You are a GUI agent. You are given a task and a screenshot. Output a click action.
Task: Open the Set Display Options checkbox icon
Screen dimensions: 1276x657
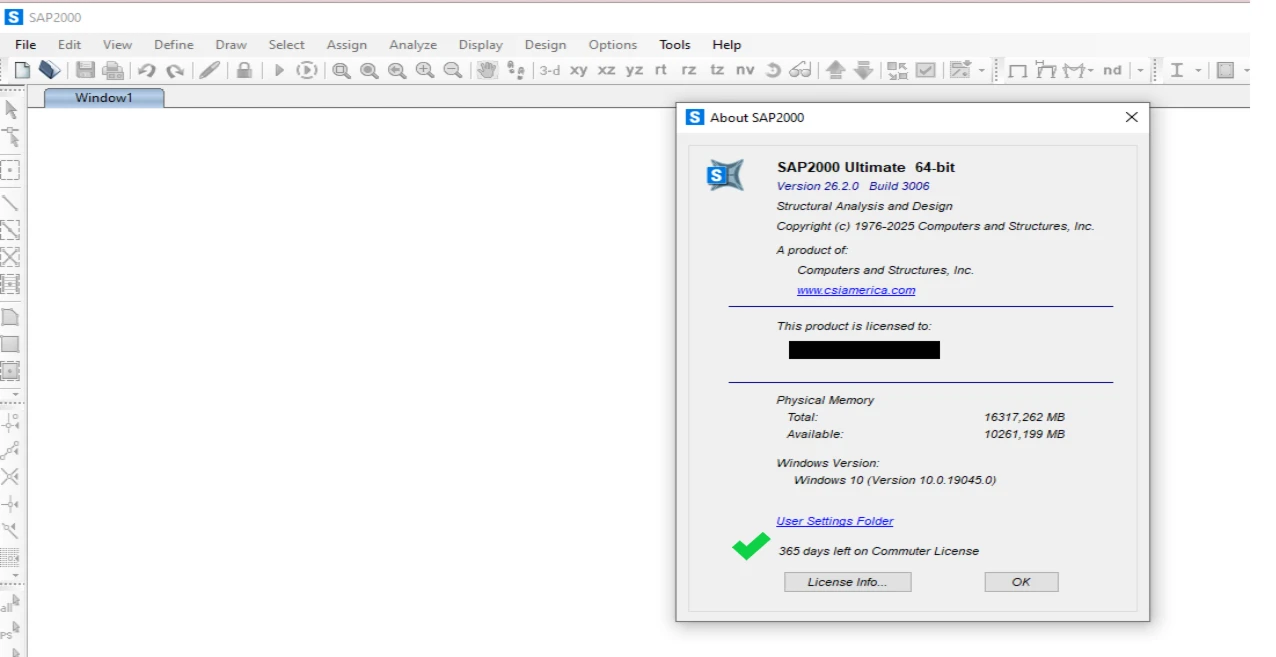(x=924, y=70)
